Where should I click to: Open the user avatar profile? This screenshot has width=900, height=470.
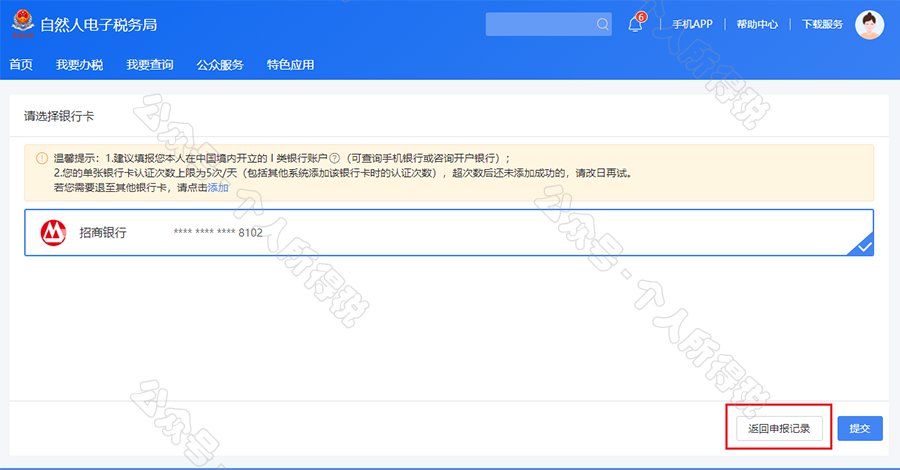point(869,25)
